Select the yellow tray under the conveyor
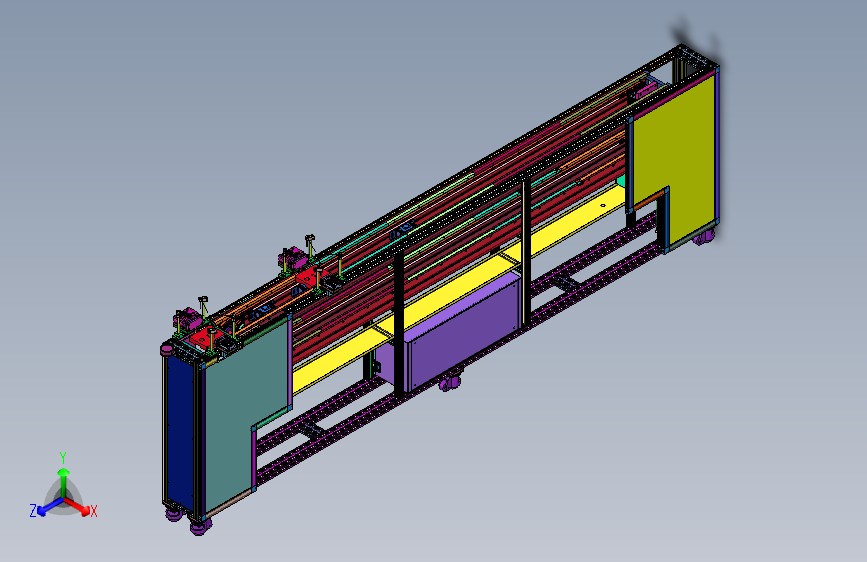Screen dimensions: 867x562 click(x=459, y=288)
